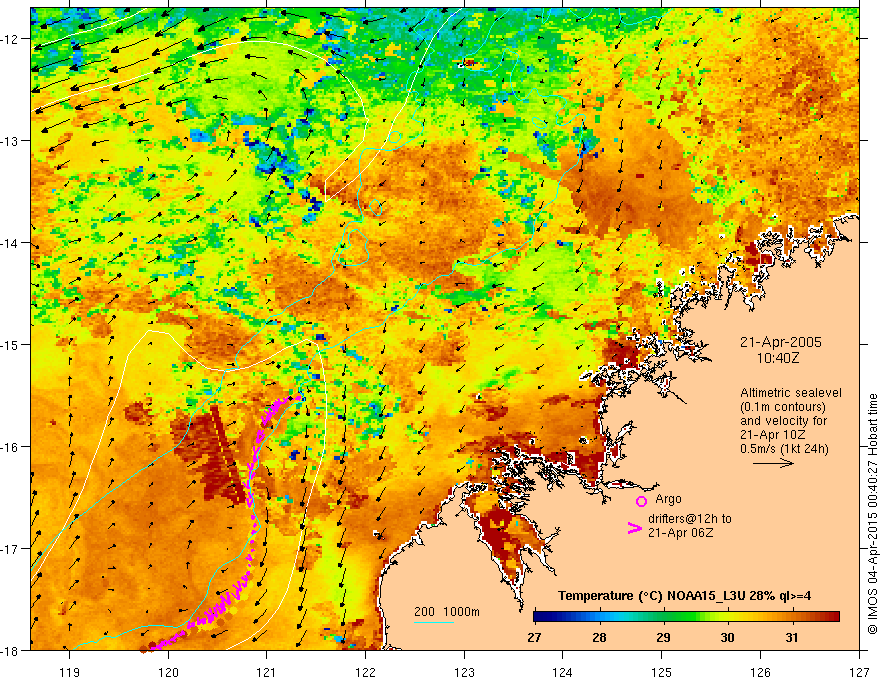Viewport: 880px width, 680px height.
Task: Click the '-17' latitude axis label
Action: pos(11,549)
